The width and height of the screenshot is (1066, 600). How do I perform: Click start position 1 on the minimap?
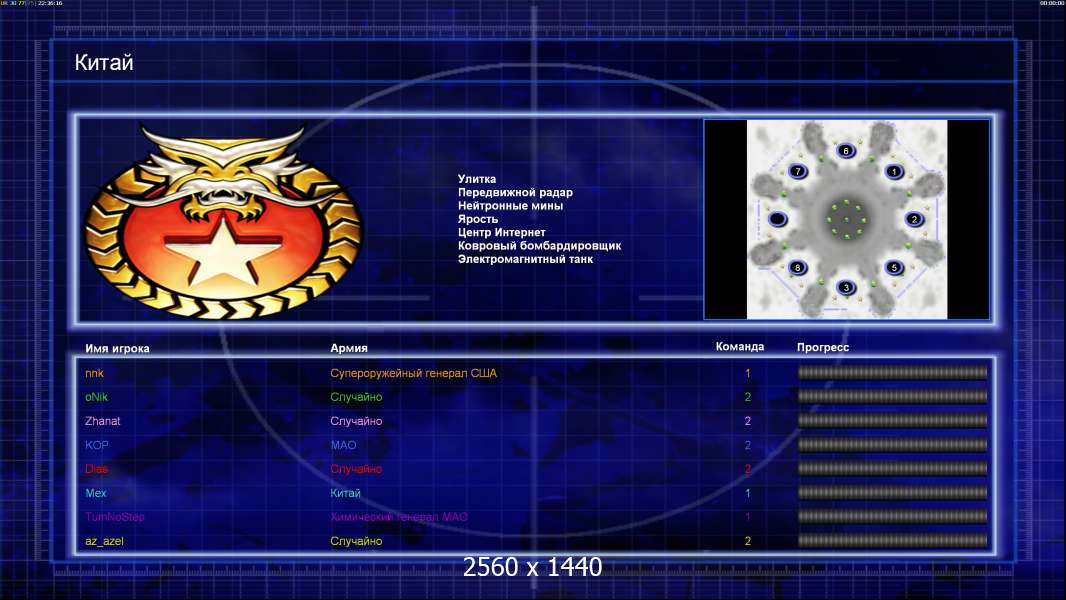[894, 172]
